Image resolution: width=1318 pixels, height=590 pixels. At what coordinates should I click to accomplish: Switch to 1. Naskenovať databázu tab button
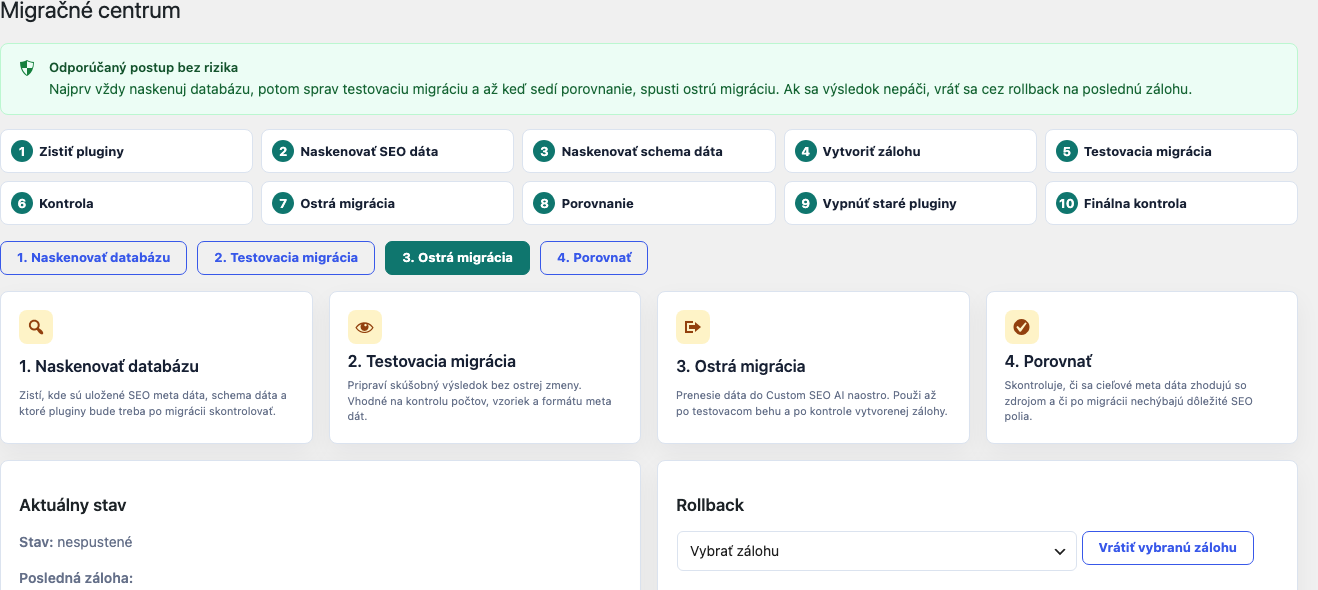click(94, 257)
